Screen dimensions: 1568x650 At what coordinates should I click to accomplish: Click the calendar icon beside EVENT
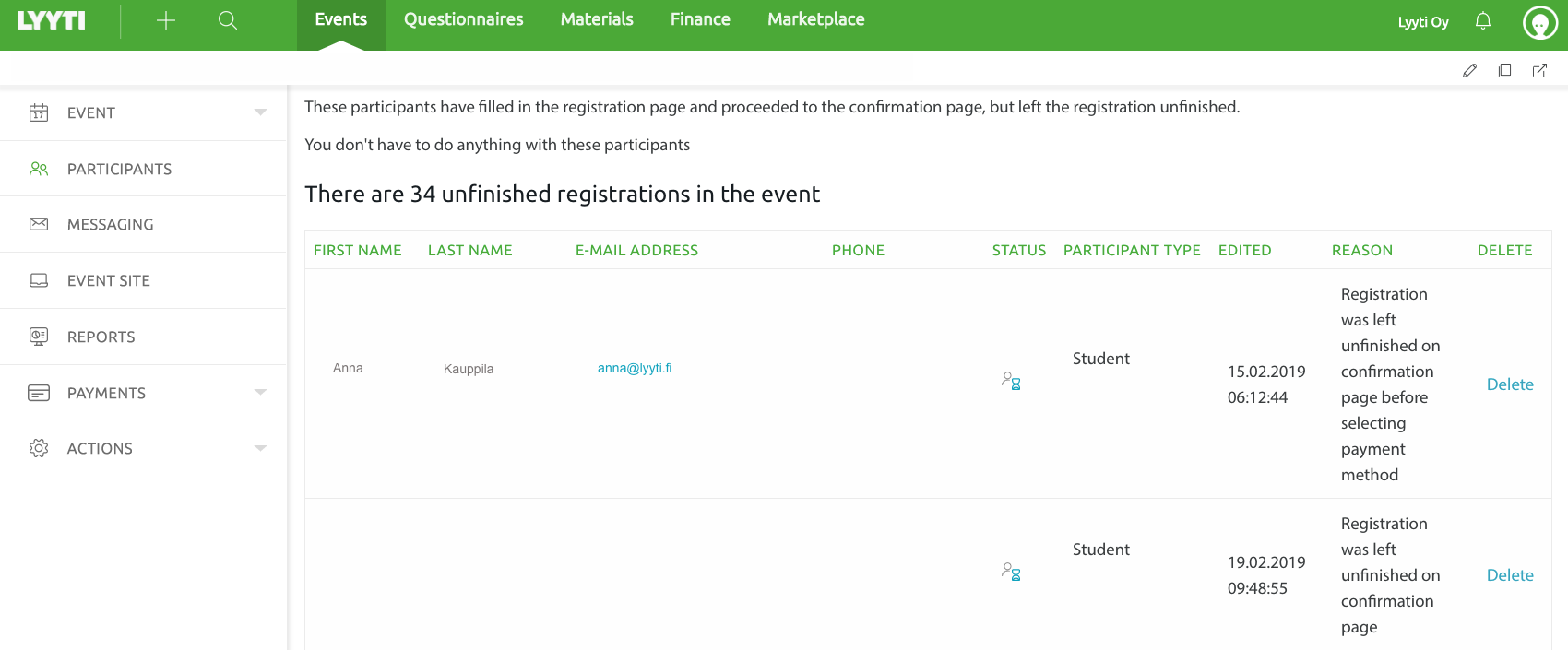coord(39,112)
